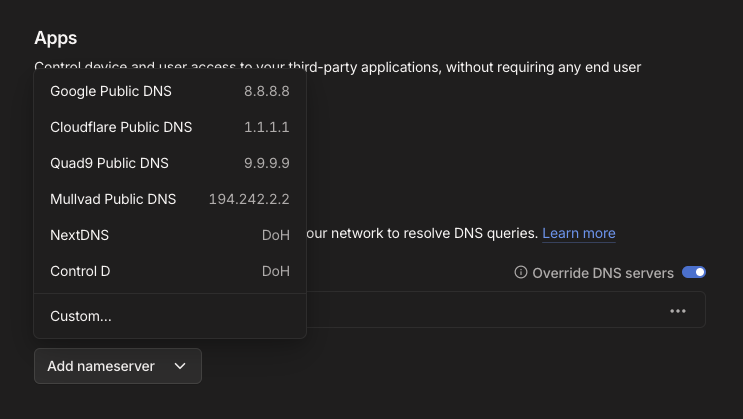Pick Quad9 Public DNS entry
This screenshot has height=419, width=743.
click(109, 163)
